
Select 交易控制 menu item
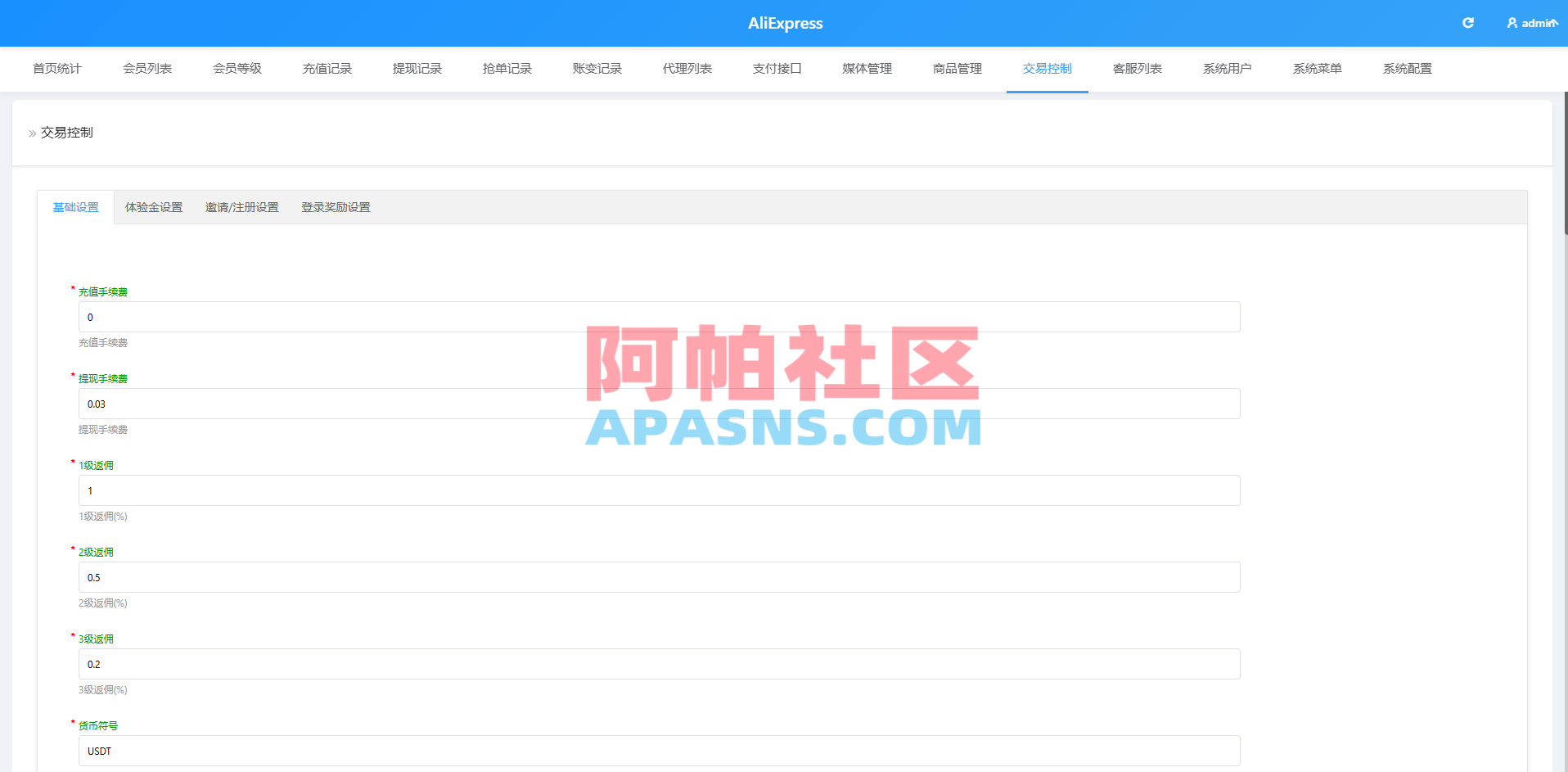point(1048,69)
